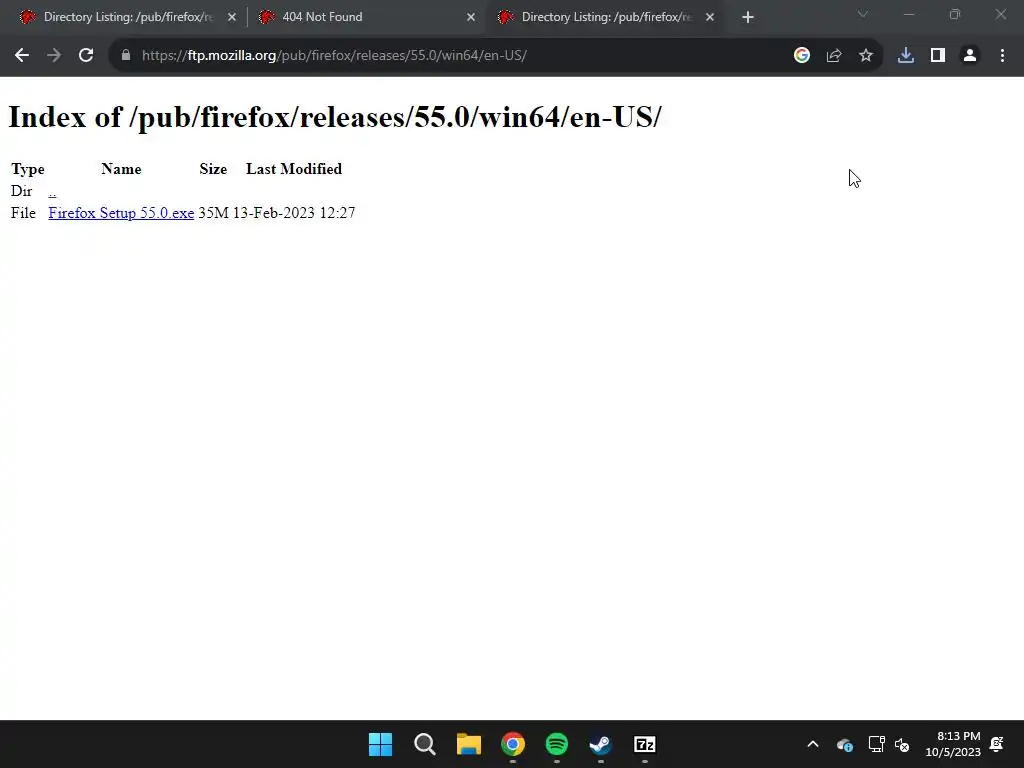Viewport: 1024px width, 768px height.
Task: Click the Chrome taskbar icon
Action: (x=513, y=744)
